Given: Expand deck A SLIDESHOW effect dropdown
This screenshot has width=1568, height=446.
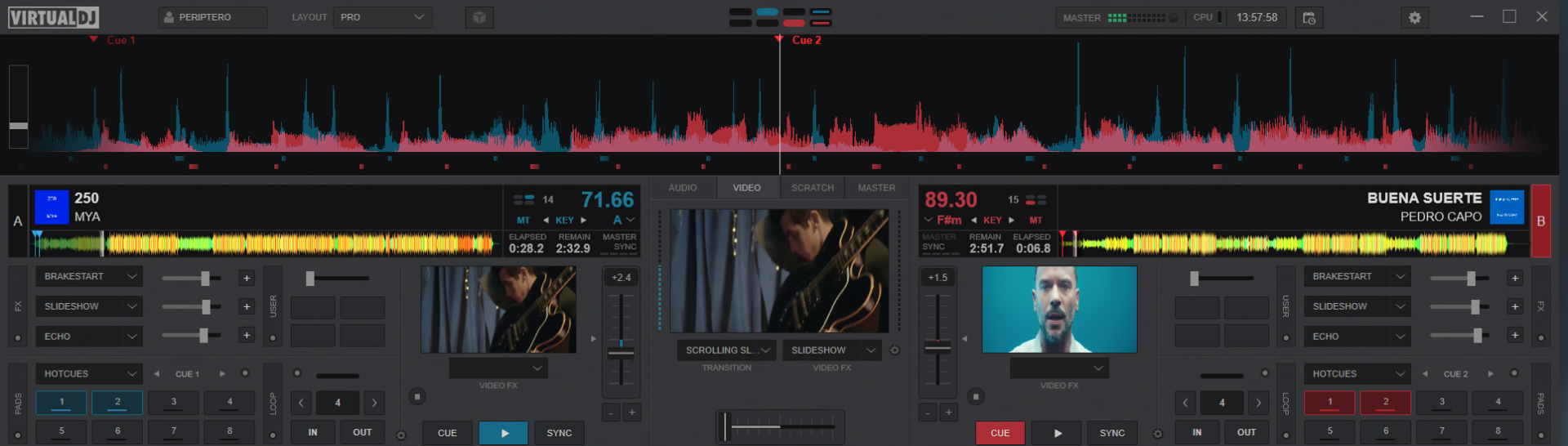Looking at the screenshot, I should point(89,306).
